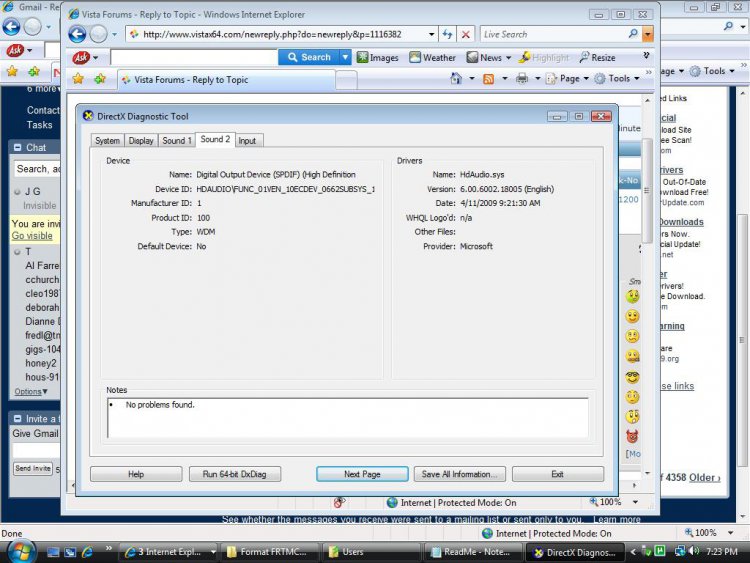Open Tools menu in Vista Forums window
The height and width of the screenshot is (563, 750).
pos(617,78)
